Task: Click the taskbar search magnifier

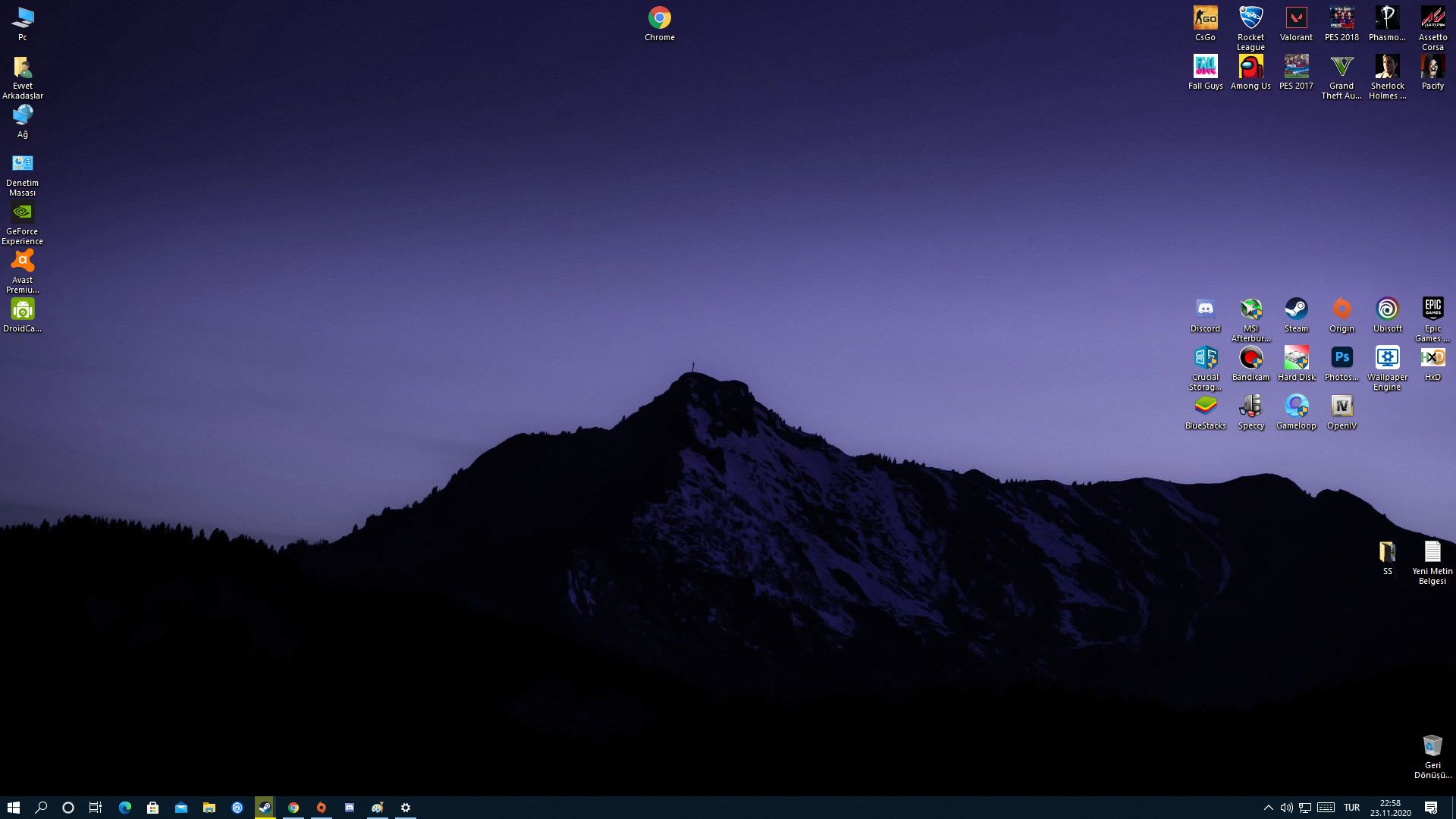Action: pyautogui.click(x=41, y=808)
